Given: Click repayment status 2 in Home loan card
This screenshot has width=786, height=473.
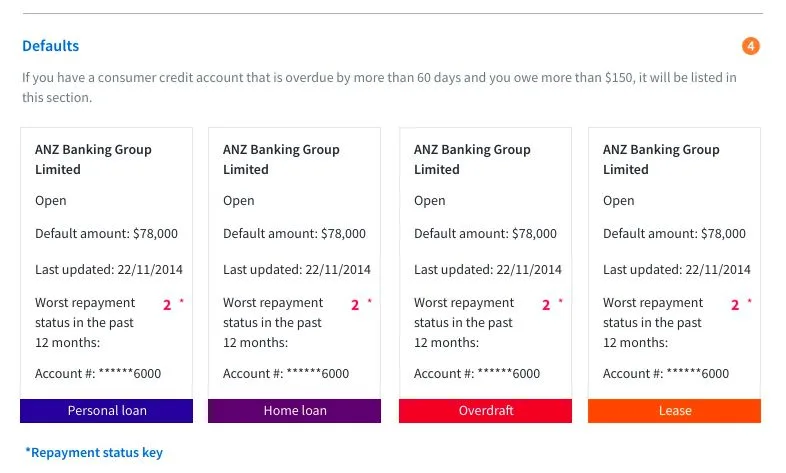Looking at the screenshot, I should (355, 305).
